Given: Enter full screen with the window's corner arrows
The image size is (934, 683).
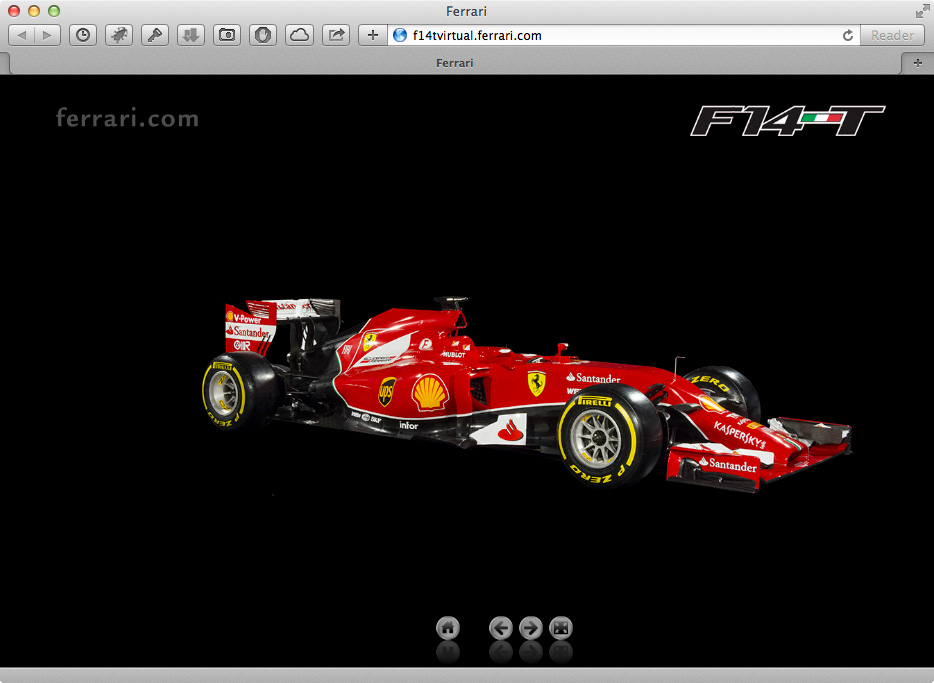Looking at the screenshot, I should coord(922,11).
